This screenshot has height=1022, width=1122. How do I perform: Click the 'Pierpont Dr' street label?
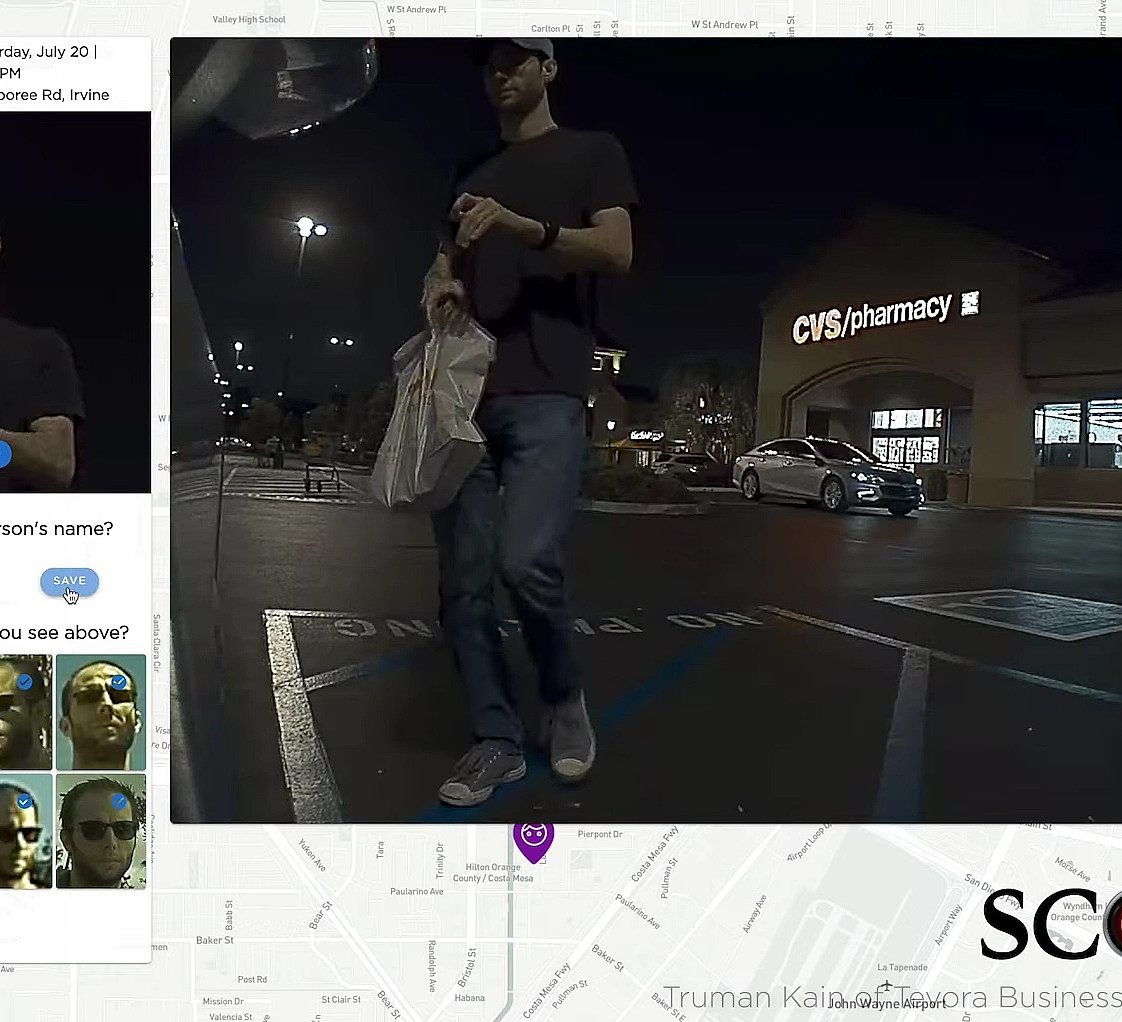click(x=600, y=834)
